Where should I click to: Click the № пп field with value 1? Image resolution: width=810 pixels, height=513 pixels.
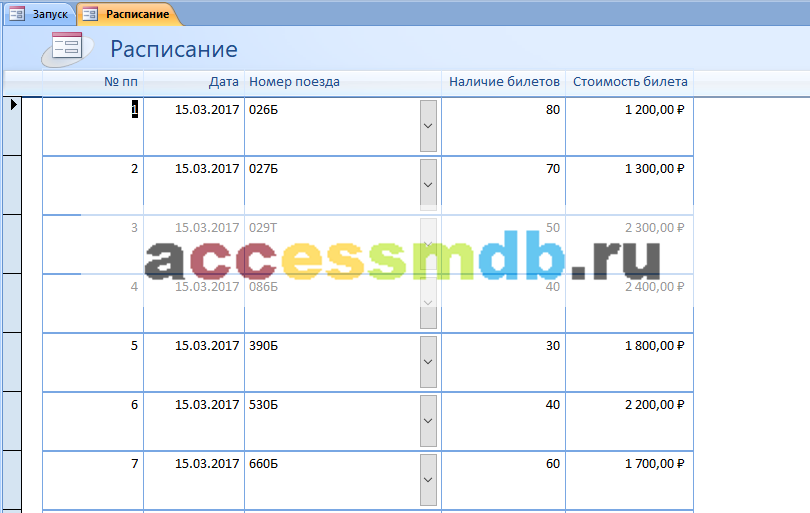pos(93,126)
